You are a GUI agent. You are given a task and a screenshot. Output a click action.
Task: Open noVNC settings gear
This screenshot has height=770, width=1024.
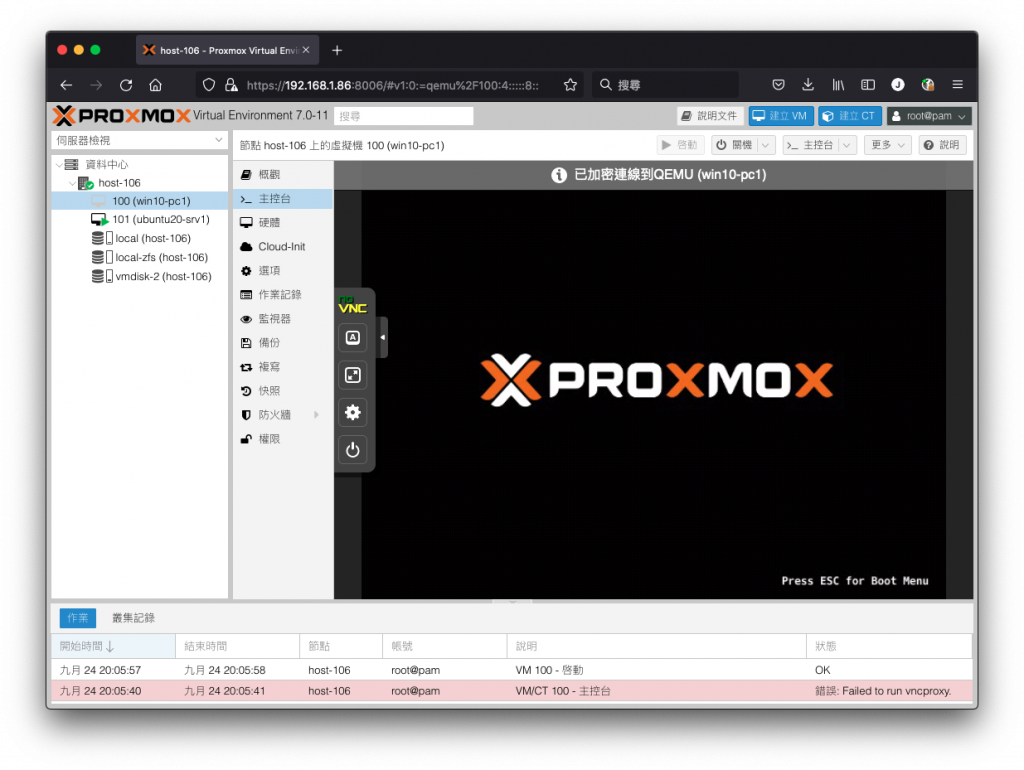tap(353, 412)
